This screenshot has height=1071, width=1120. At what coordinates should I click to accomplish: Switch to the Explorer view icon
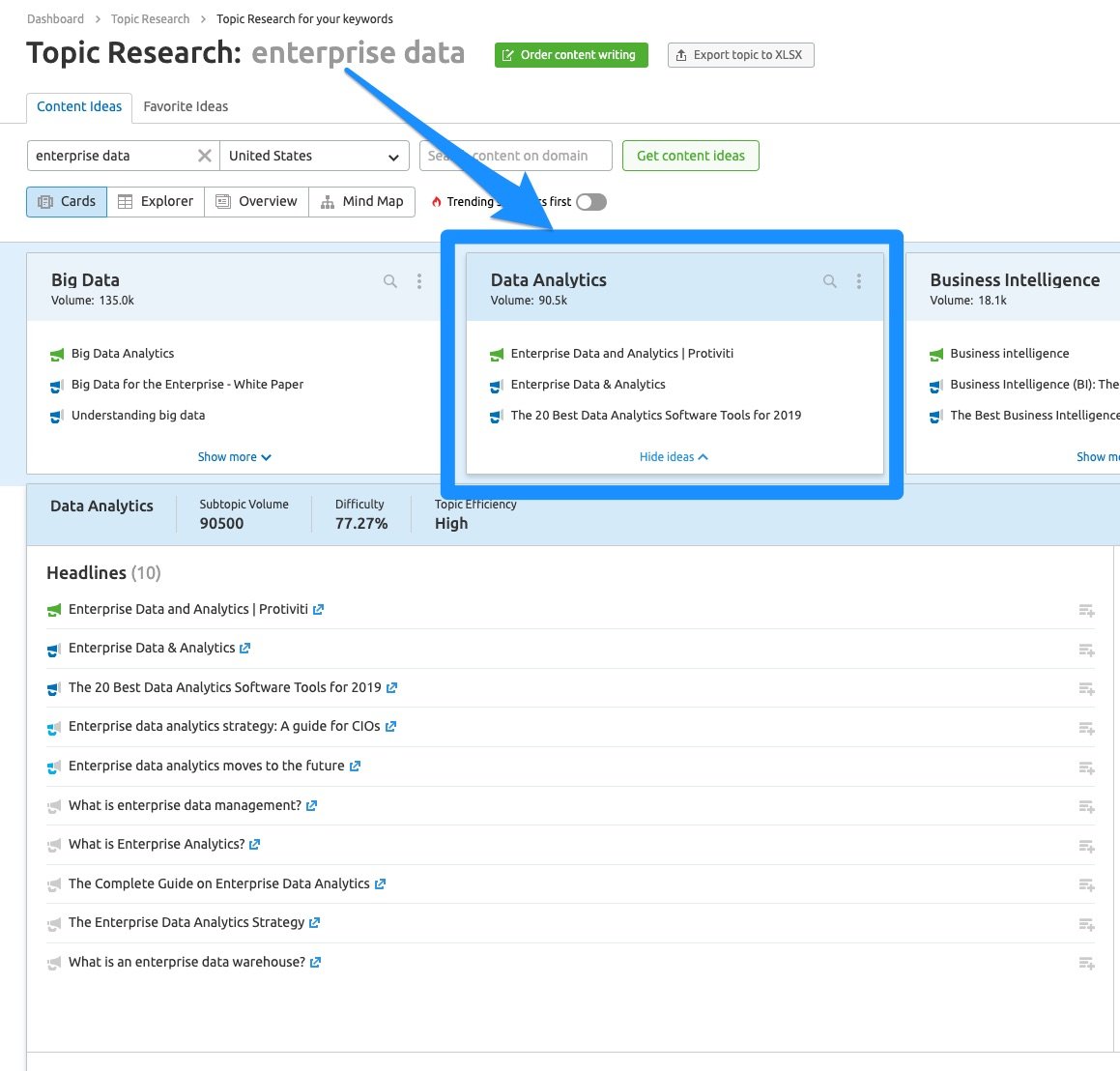155,201
